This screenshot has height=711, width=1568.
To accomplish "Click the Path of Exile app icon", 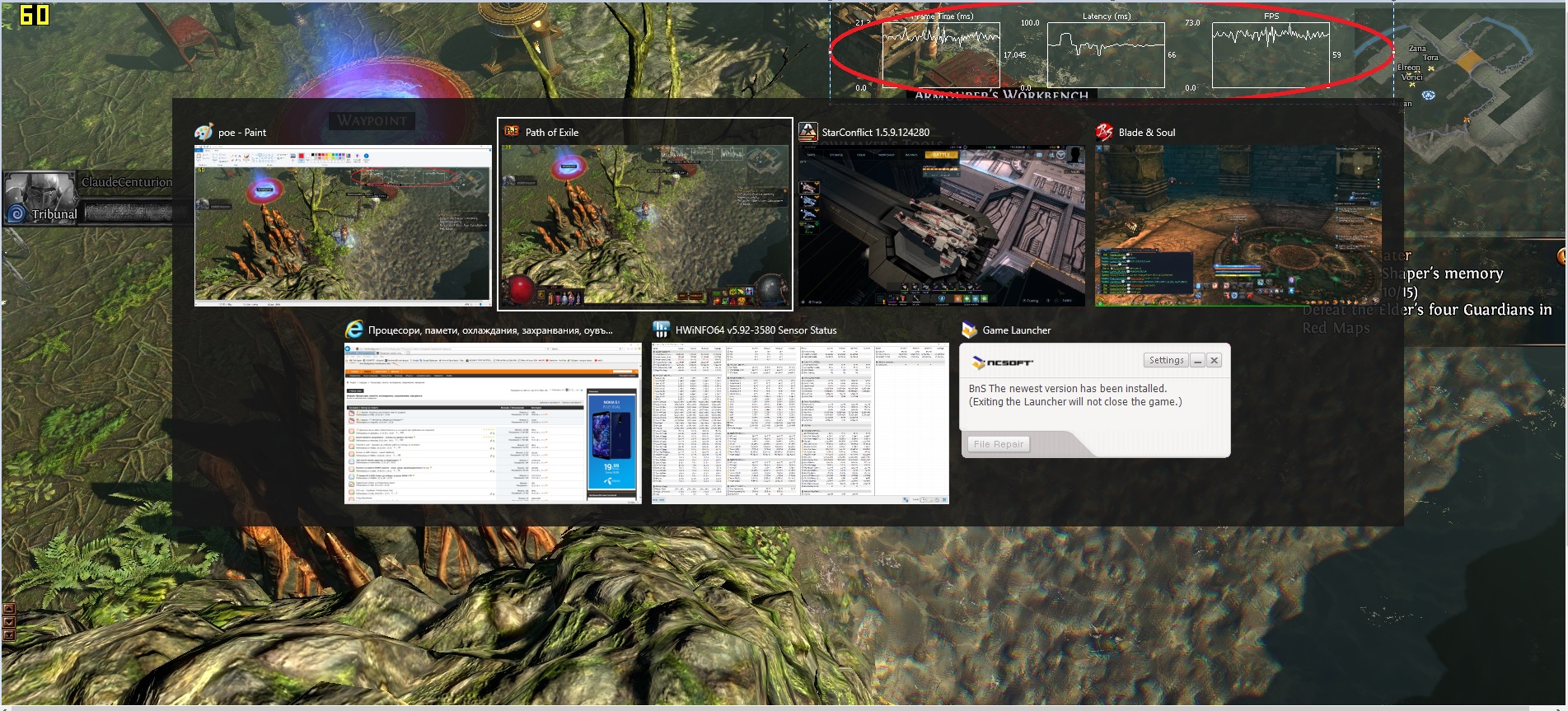I will click(512, 132).
